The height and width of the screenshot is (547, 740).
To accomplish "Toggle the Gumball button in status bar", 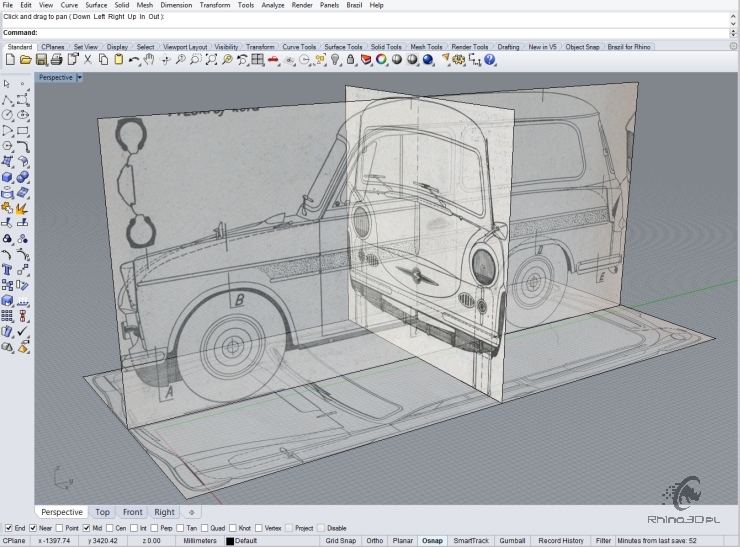I will tap(511, 541).
